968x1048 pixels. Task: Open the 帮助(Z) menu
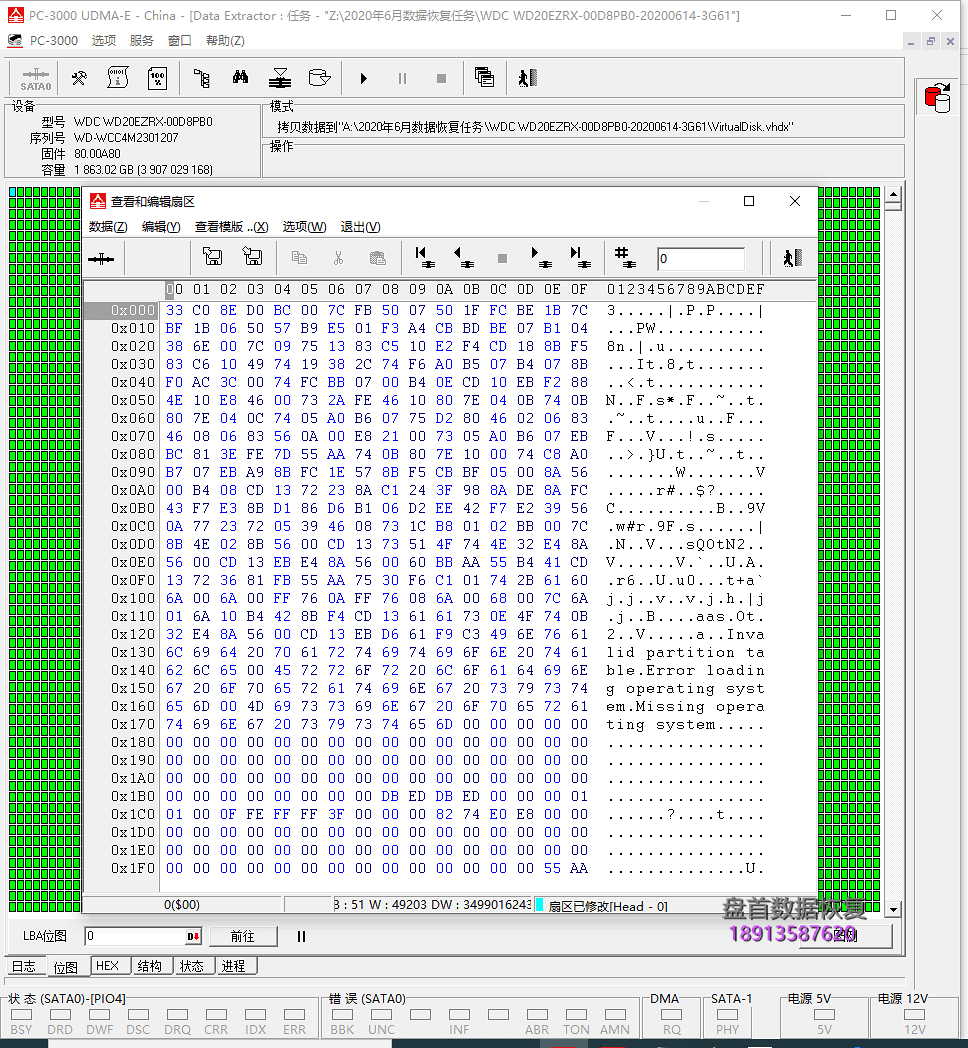click(225, 41)
